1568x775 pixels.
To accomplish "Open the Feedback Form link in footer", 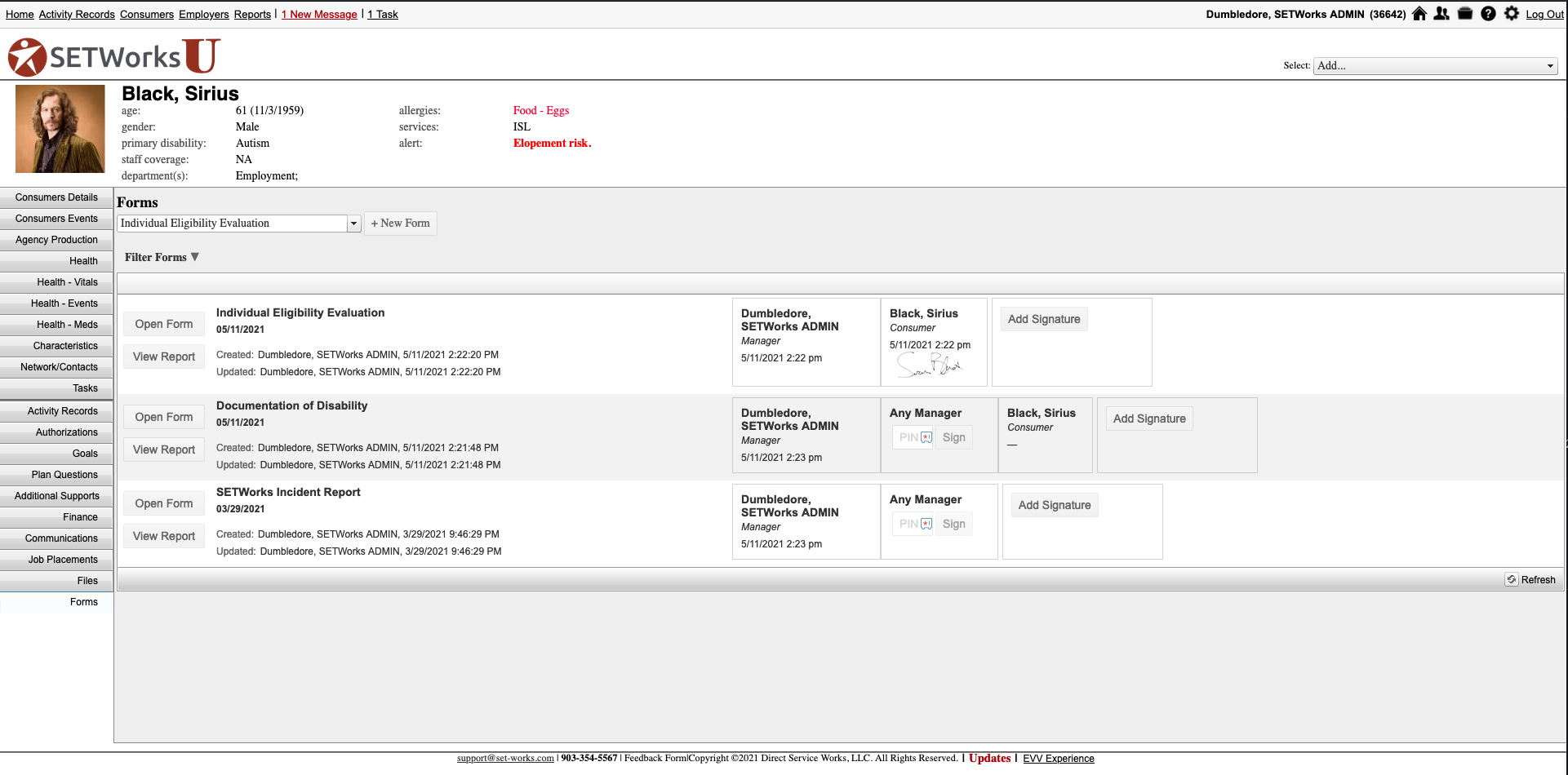I will pyautogui.click(x=655, y=759).
